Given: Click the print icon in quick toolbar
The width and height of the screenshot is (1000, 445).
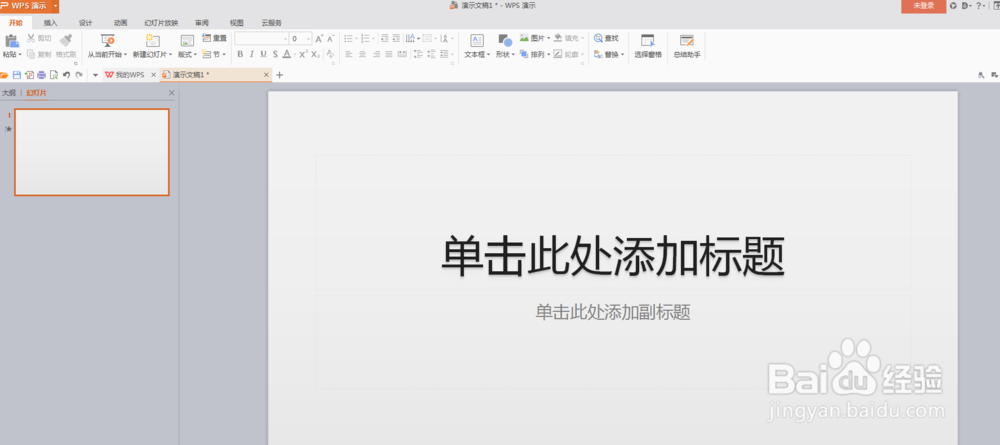Looking at the screenshot, I should pos(41,75).
